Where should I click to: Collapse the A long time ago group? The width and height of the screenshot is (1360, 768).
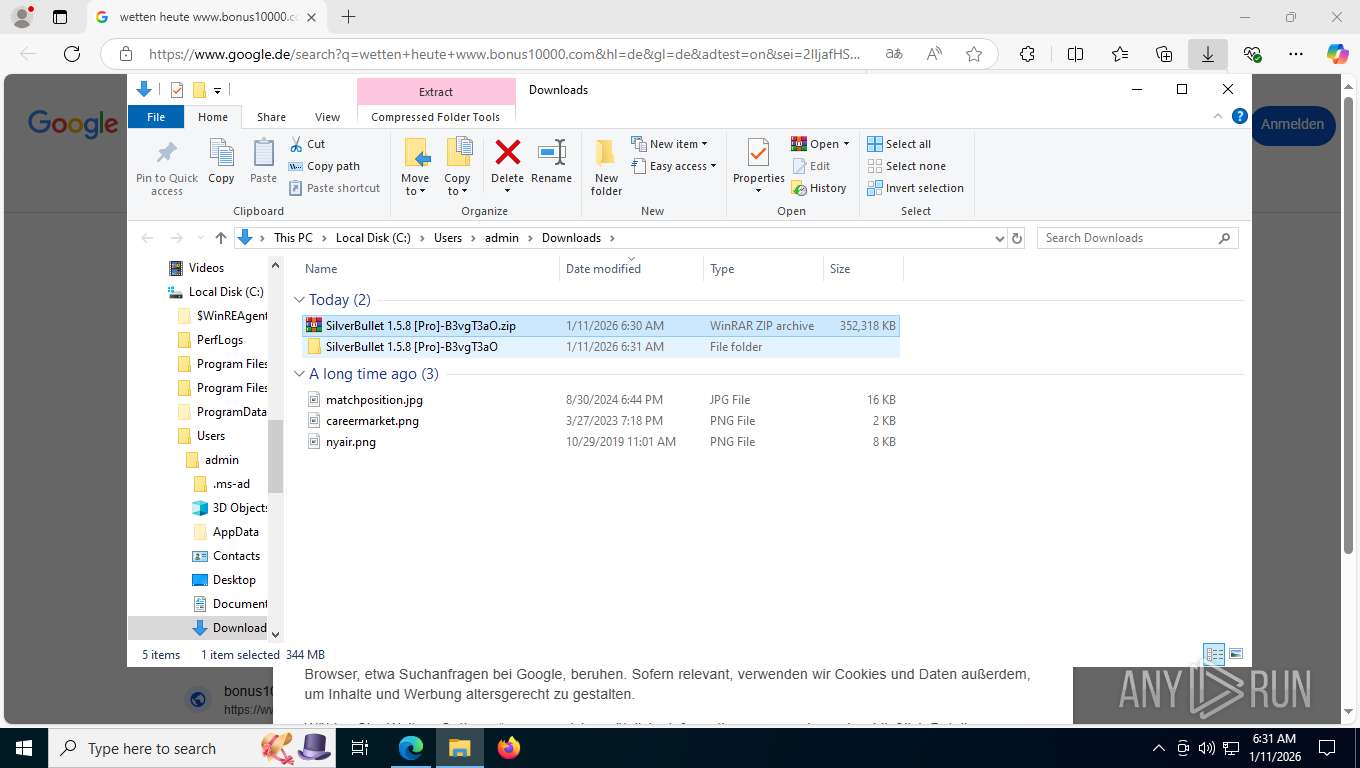coord(300,374)
